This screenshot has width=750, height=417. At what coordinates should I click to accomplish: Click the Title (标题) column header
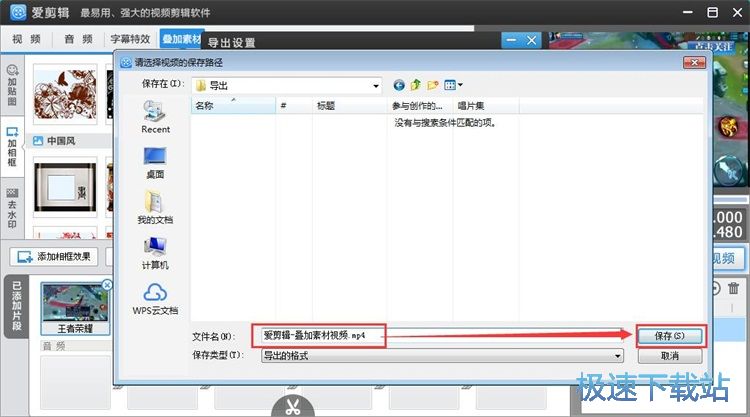point(350,106)
